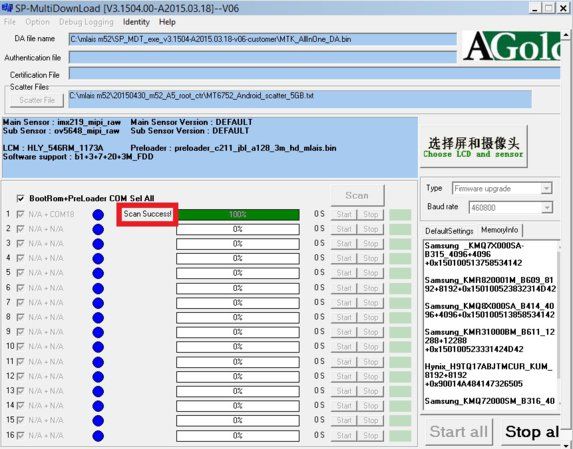The height and width of the screenshot is (449, 573).
Task: Switch to the DefaultSettings tab
Action: [x=449, y=231]
